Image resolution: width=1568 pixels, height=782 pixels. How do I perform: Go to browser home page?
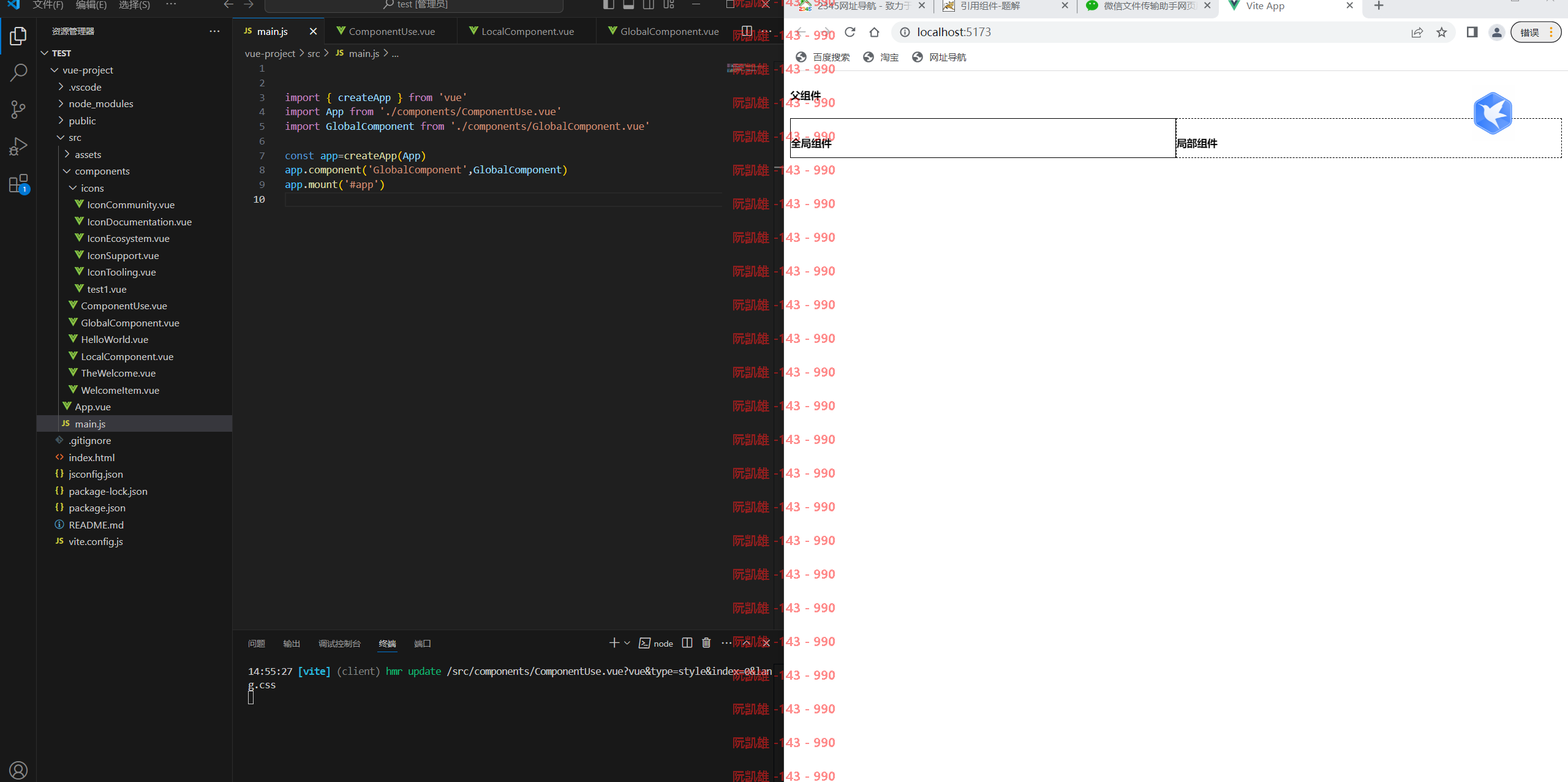coord(875,32)
